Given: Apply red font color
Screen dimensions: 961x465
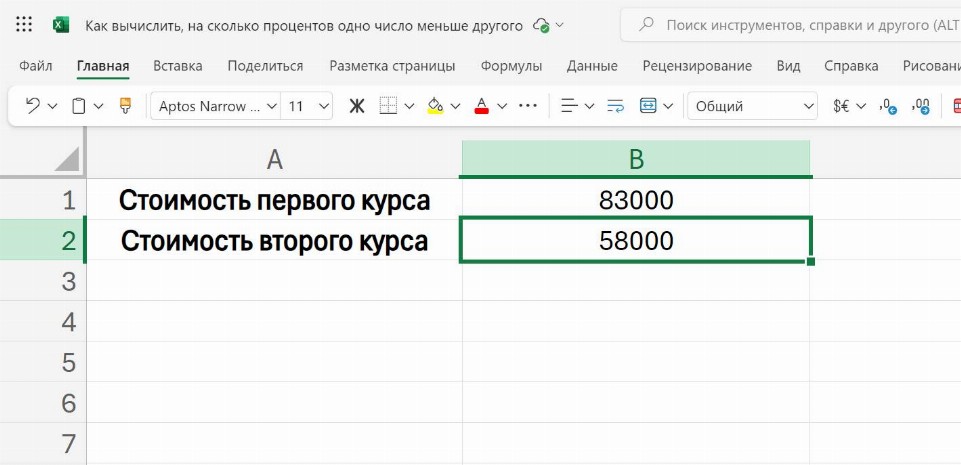Looking at the screenshot, I should click(x=481, y=105).
